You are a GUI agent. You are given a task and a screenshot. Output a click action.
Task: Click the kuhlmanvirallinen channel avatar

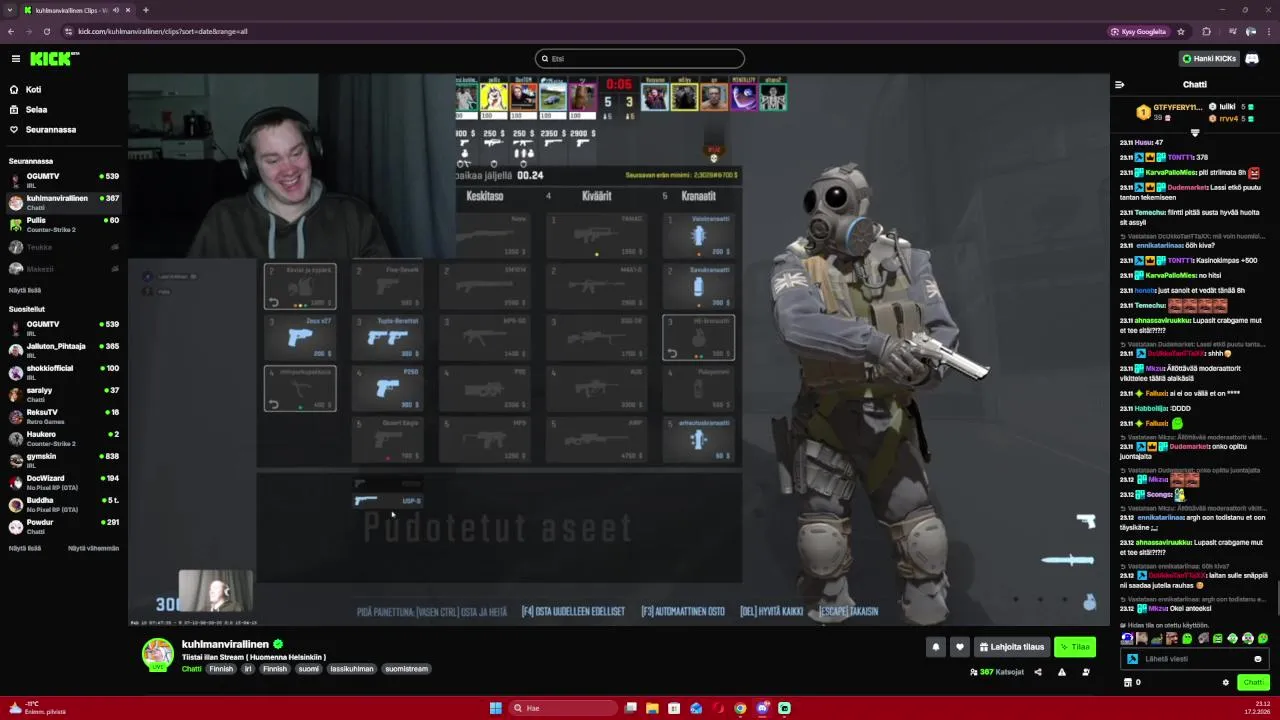pos(157,654)
